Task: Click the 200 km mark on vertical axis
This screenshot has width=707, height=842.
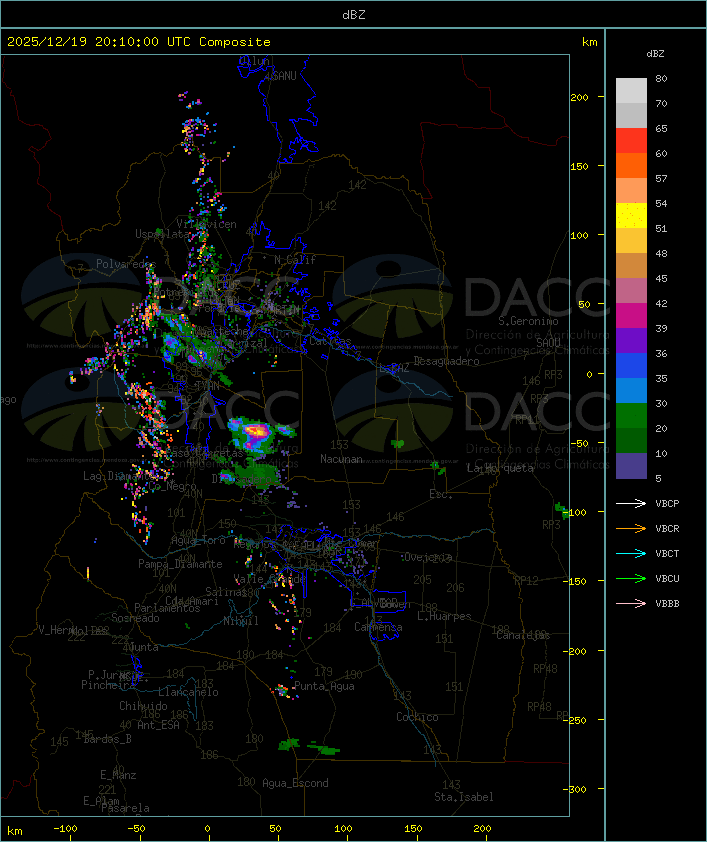Action: point(579,97)
